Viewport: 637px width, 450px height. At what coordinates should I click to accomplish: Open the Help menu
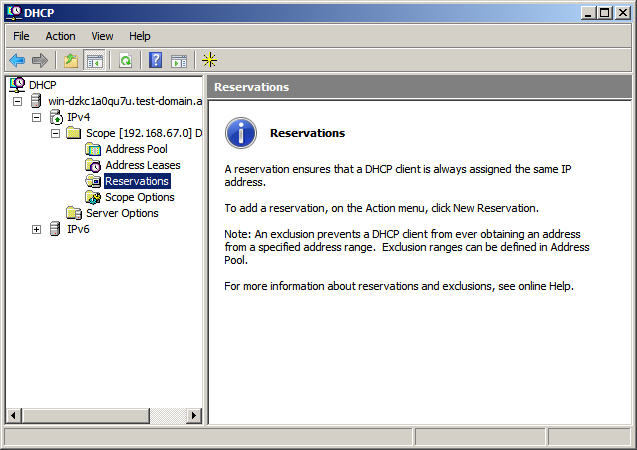[140, 36]
